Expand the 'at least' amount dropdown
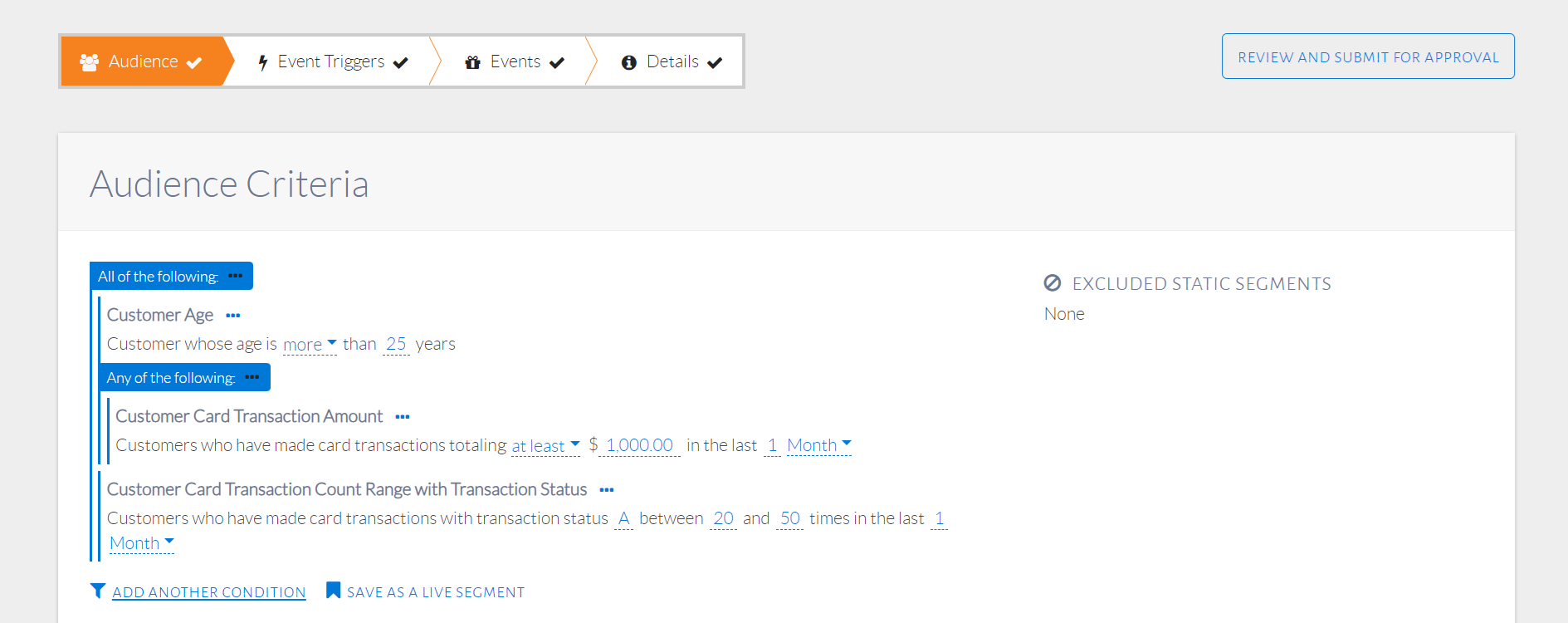This screenshot has height=623, width=1568. [545, 446]
